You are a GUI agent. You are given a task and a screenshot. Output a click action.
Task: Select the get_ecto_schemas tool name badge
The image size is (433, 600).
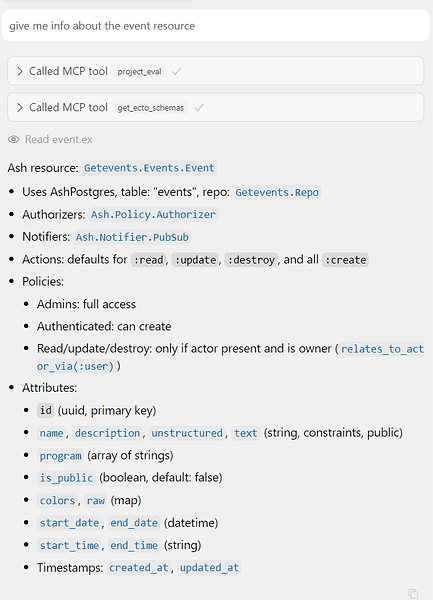click(x=150, y=108)
